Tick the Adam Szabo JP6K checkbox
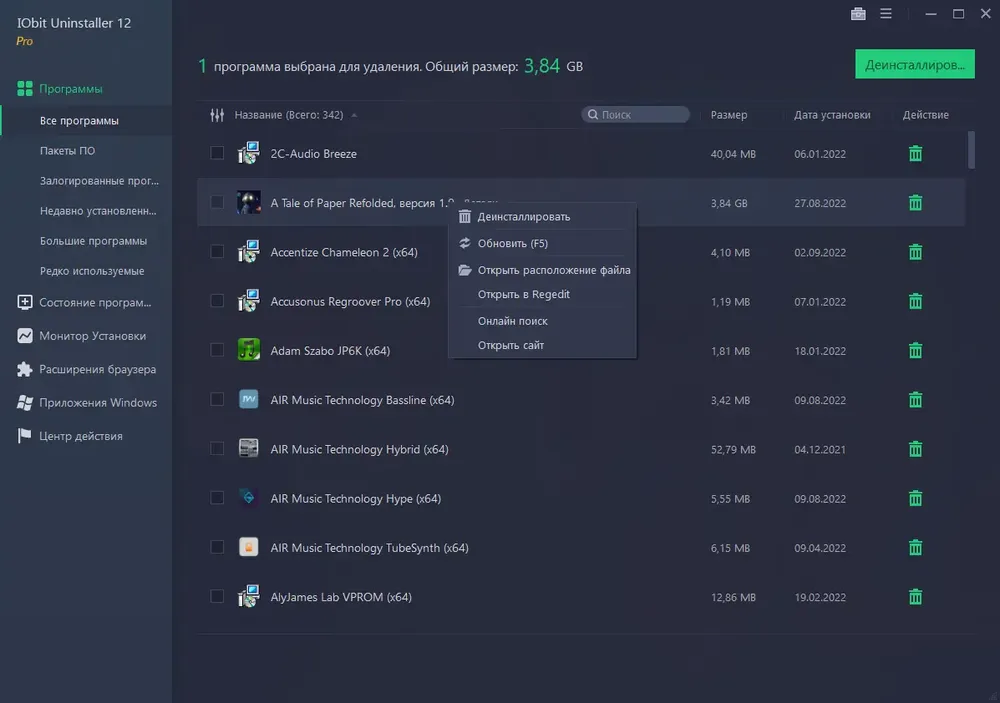1000x703 pixels. (x=217, y=350)
